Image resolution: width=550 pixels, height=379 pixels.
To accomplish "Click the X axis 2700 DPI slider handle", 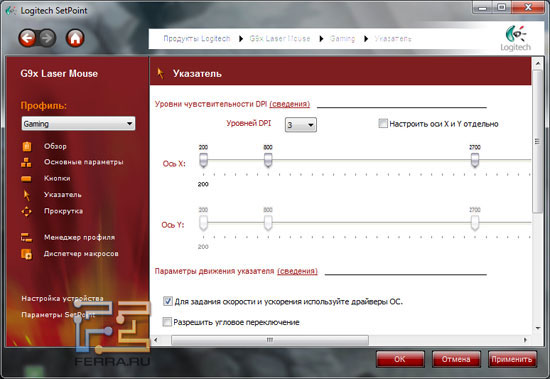I will 475,160.
